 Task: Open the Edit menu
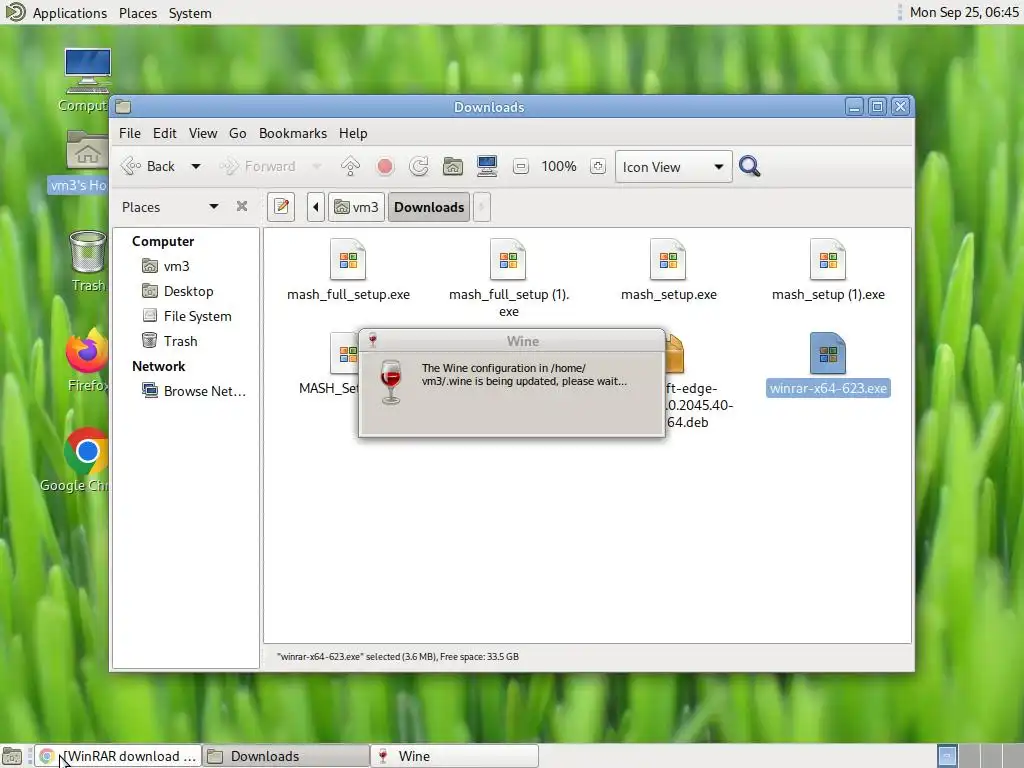point(165,133)
